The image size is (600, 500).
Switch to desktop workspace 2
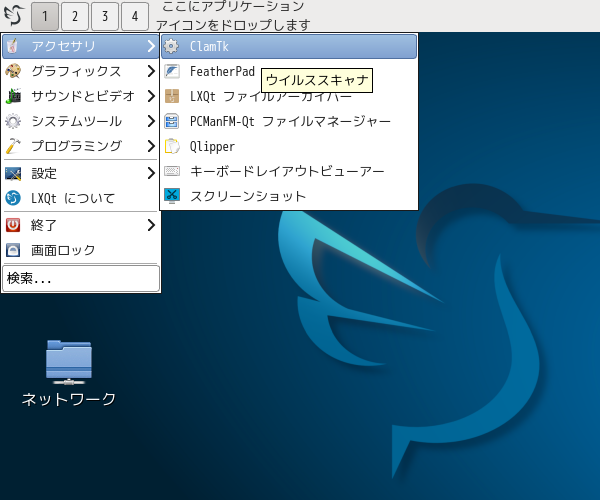coord(75,16)
